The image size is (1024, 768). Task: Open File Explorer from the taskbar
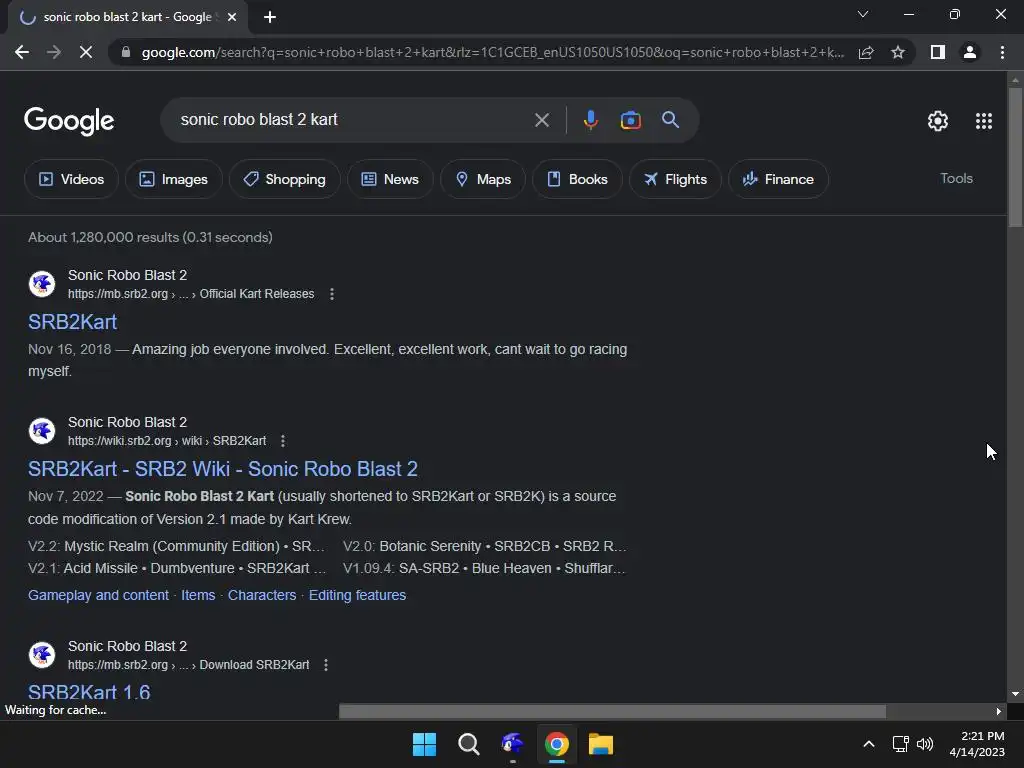pyautogui.click(x=600, y=744)
